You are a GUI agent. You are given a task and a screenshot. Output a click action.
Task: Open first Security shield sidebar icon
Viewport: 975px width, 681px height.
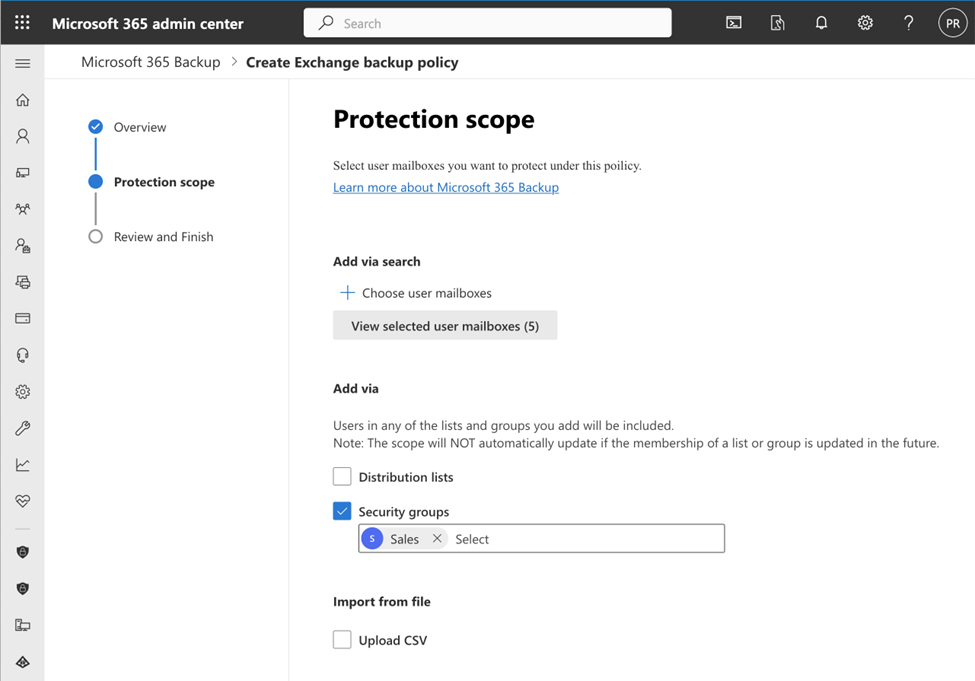pyautogui.click(x=22, y=552)
